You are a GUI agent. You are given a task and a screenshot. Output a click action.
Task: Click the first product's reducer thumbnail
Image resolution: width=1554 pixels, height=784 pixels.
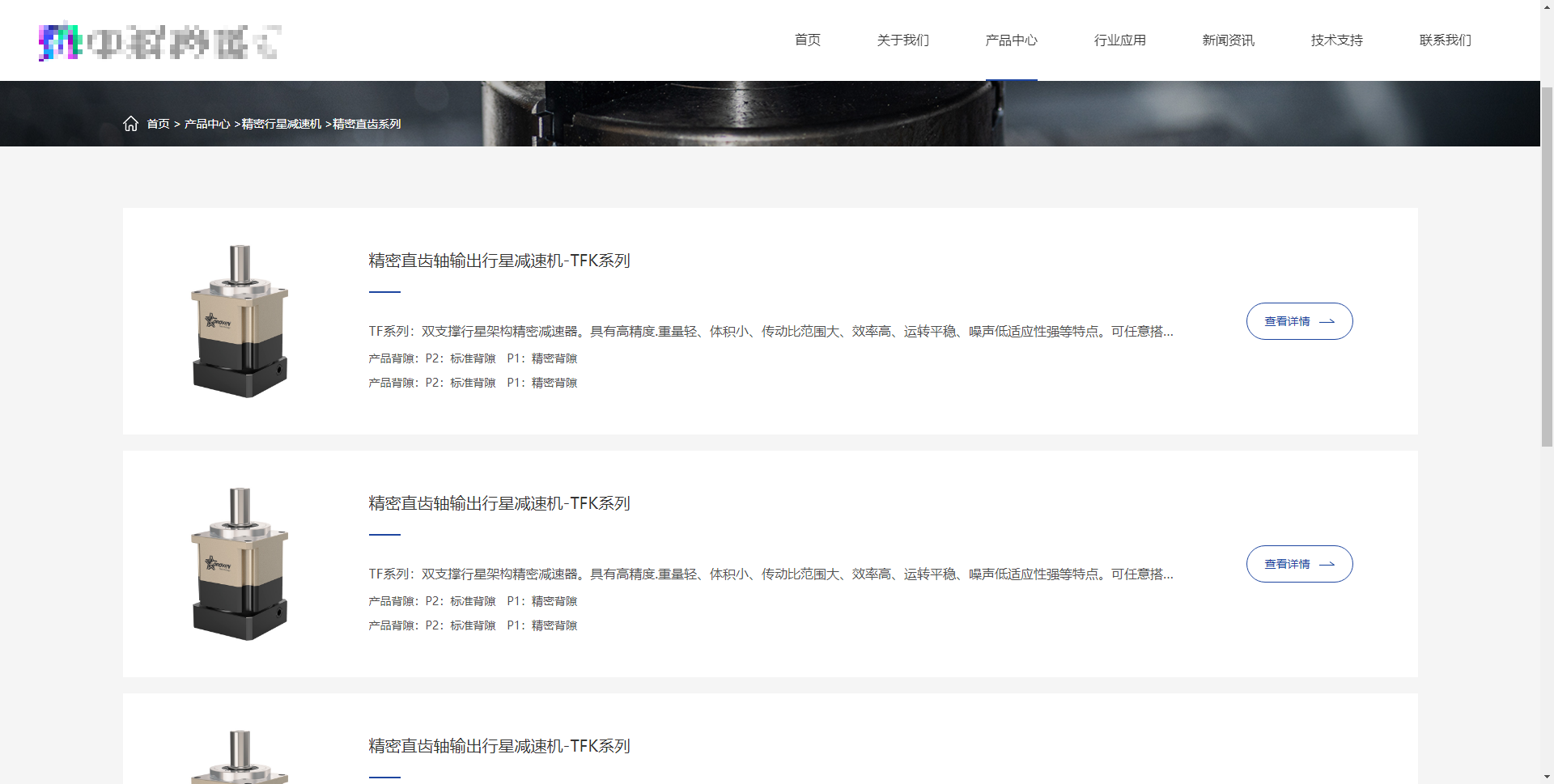click(240, 321)
